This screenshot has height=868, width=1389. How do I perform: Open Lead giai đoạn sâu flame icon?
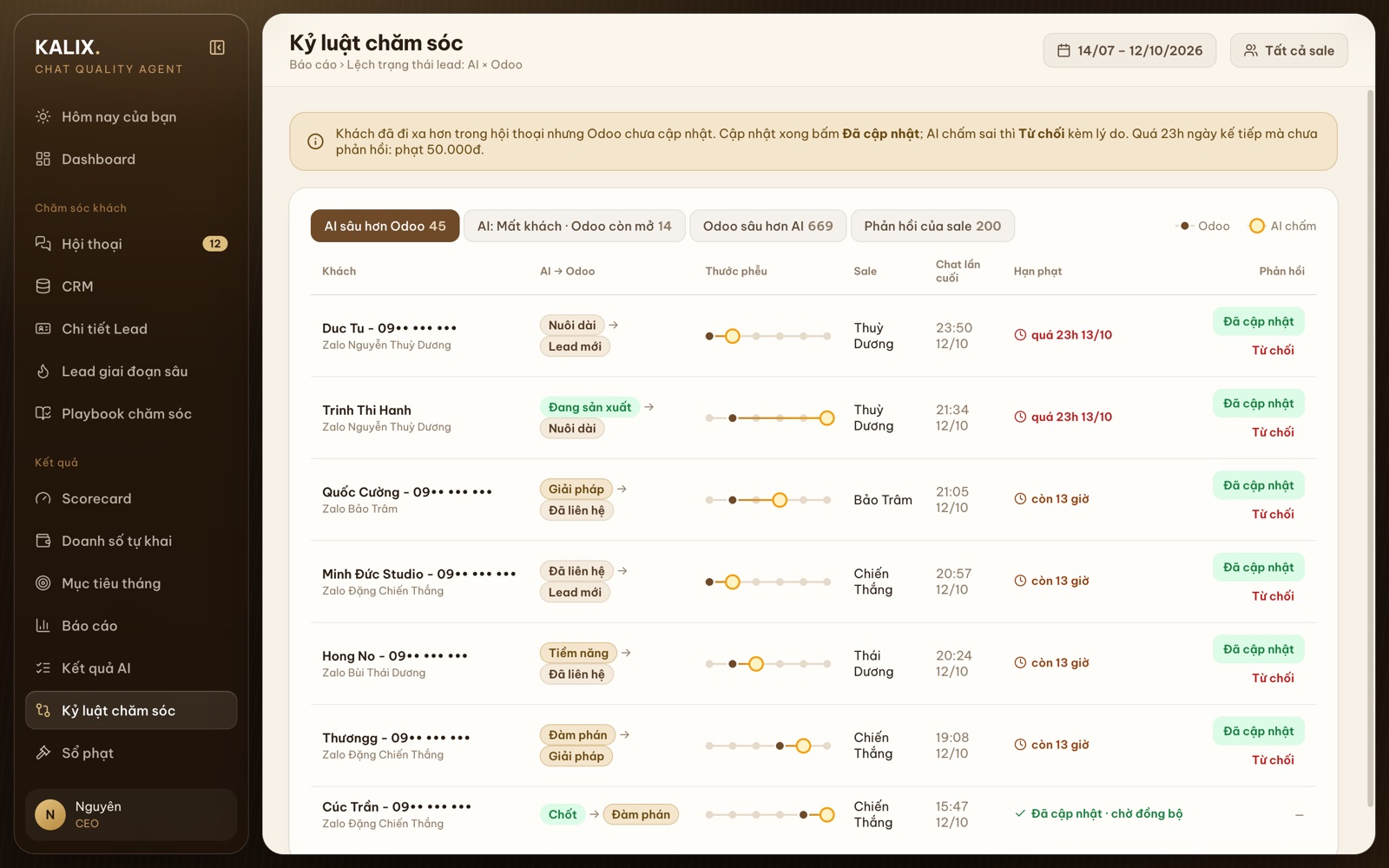(x=43, y=372)
